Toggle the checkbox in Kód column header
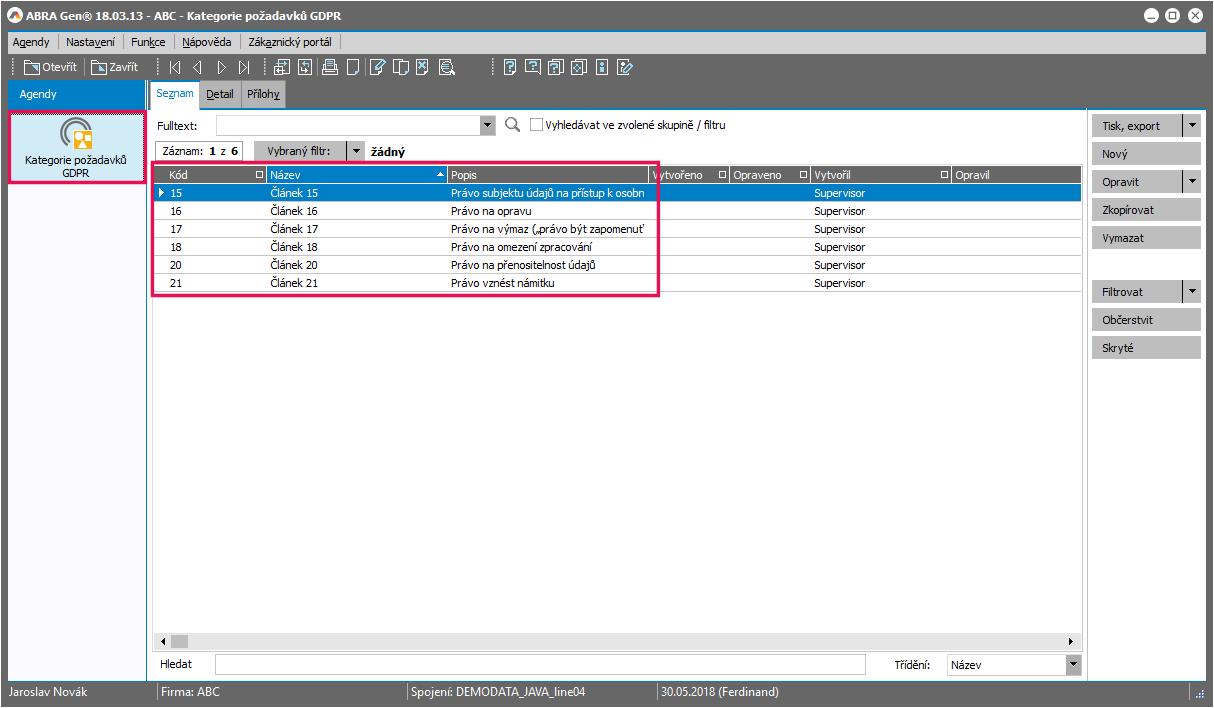The height and width of the screenshot is (708, 1214). [260, 175]
